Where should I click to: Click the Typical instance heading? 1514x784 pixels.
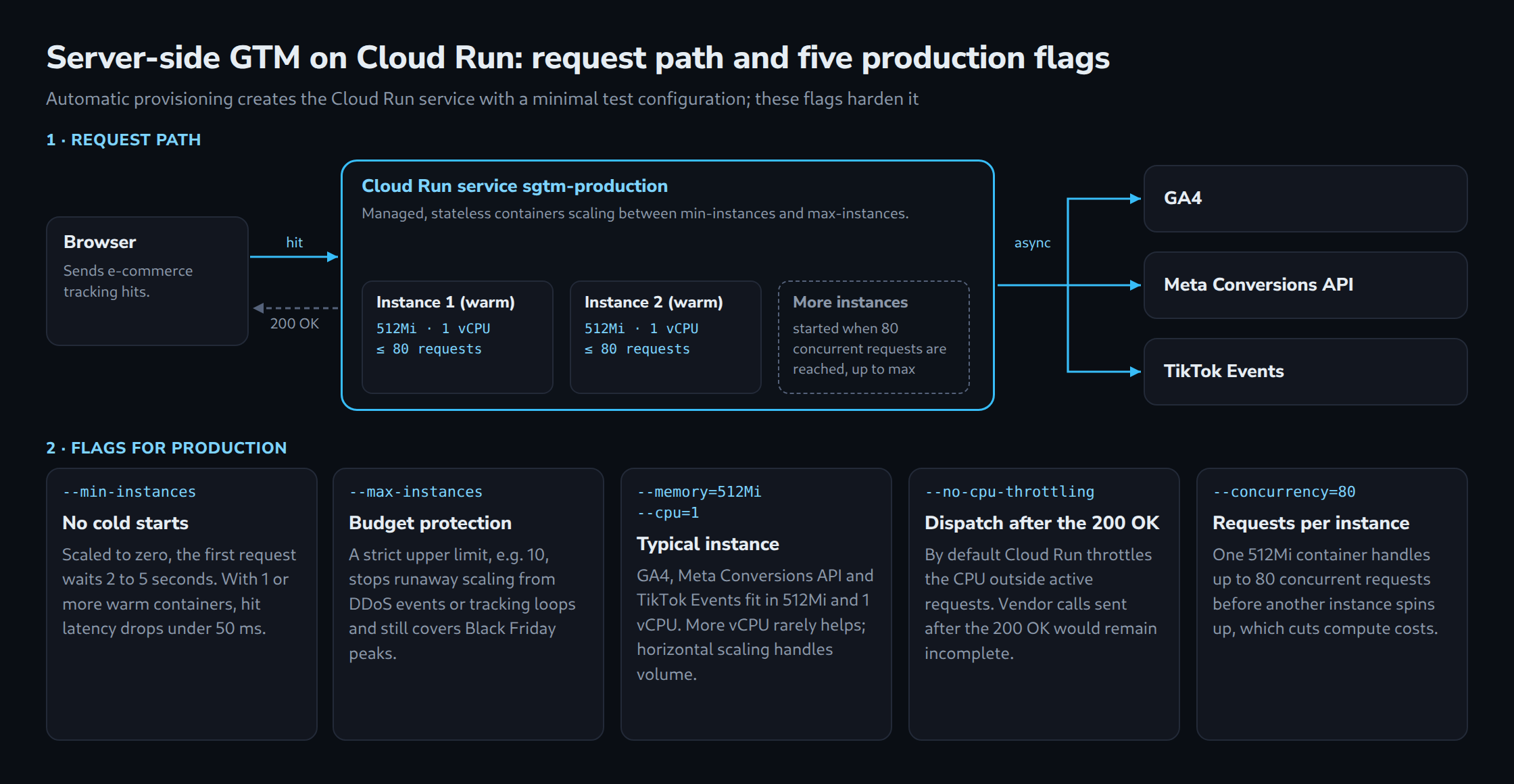click(708, 544)
